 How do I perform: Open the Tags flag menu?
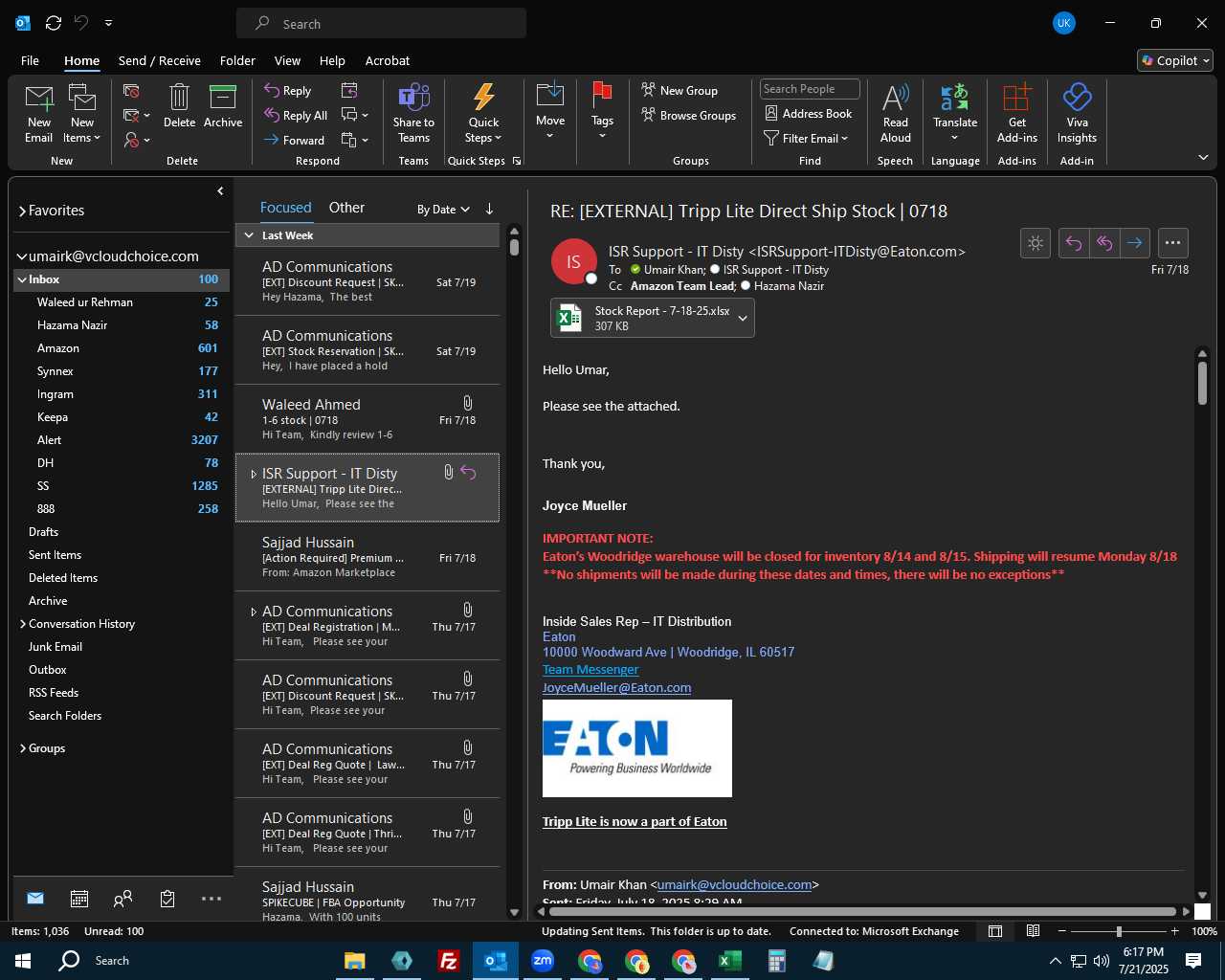(x=602, y=112)
